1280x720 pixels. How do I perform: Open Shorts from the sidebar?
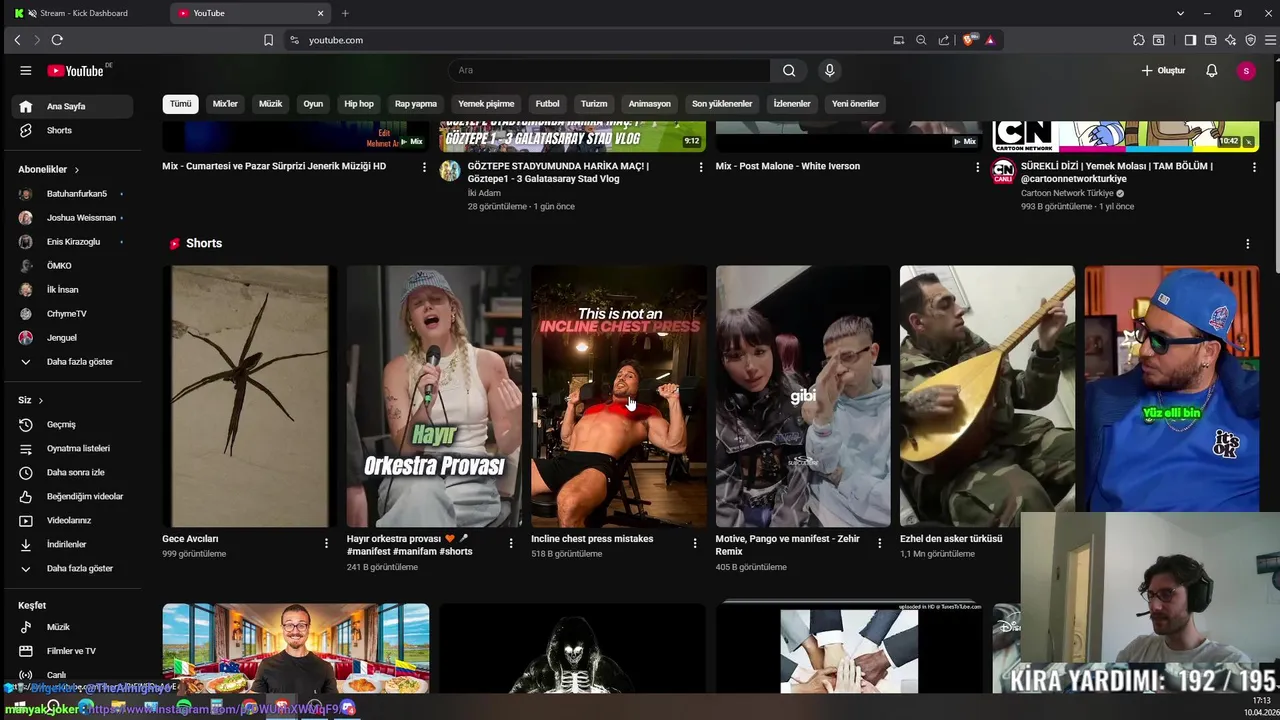[x=74, y=130]
